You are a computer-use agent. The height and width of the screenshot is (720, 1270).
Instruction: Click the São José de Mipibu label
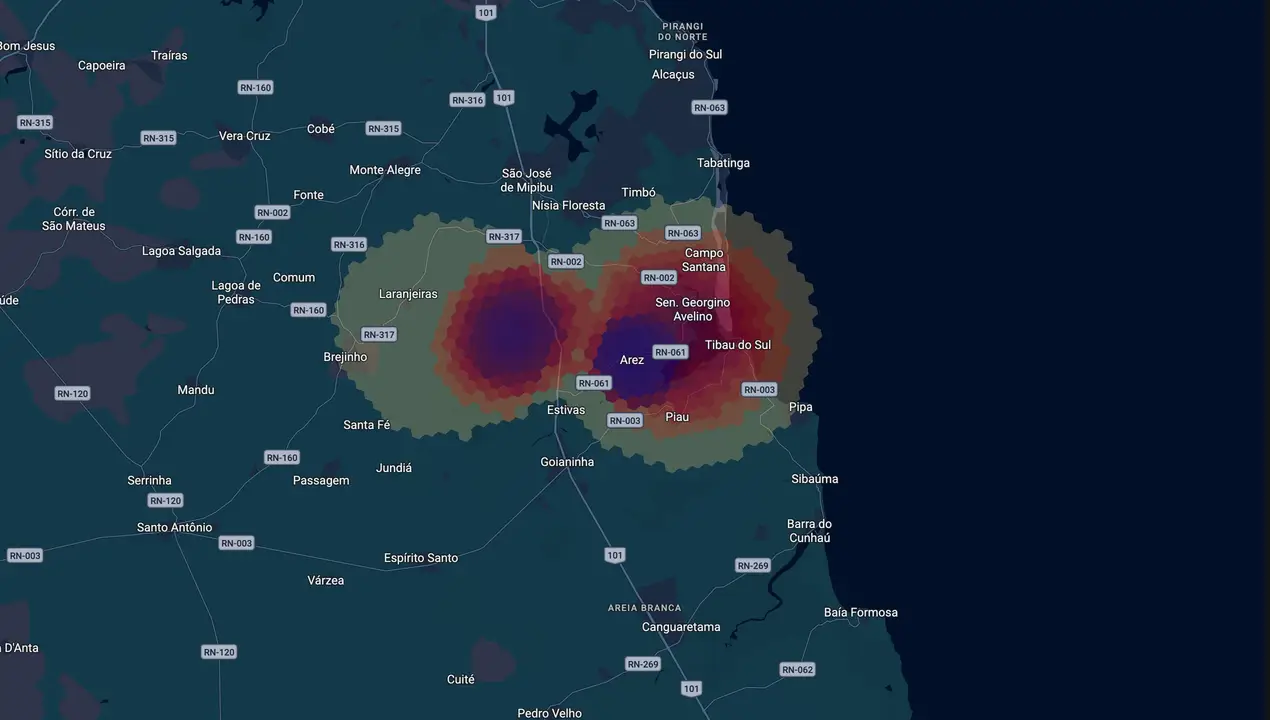pos(527,180)
